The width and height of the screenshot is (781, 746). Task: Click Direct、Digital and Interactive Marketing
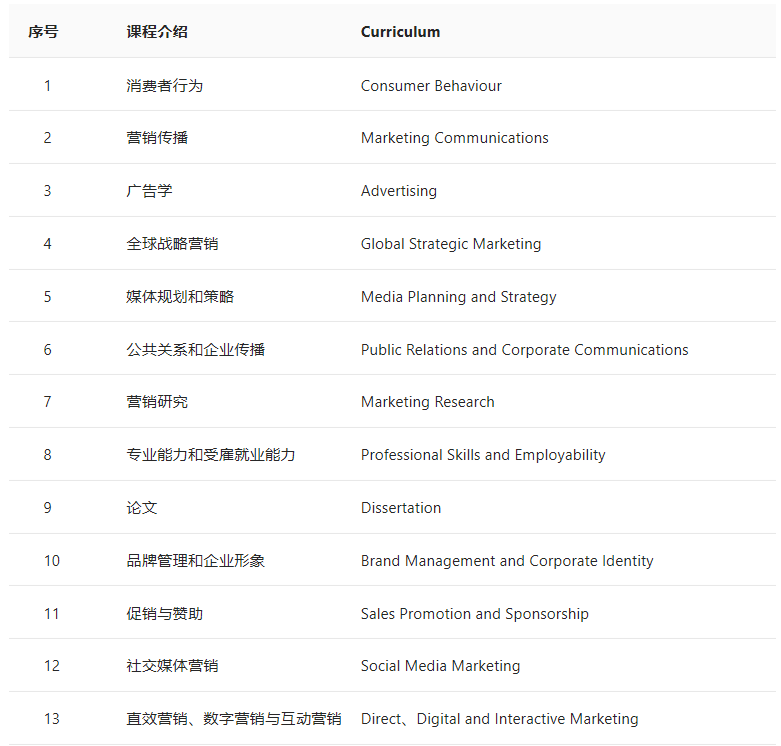pyautogui.click(x=499, y=719)
